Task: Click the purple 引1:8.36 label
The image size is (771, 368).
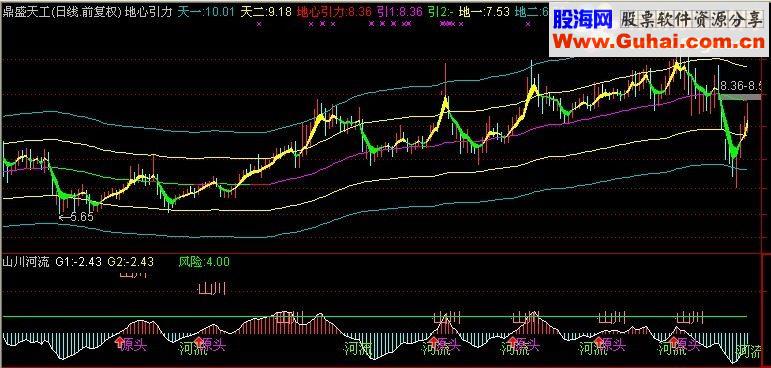Action: [399, 11]
